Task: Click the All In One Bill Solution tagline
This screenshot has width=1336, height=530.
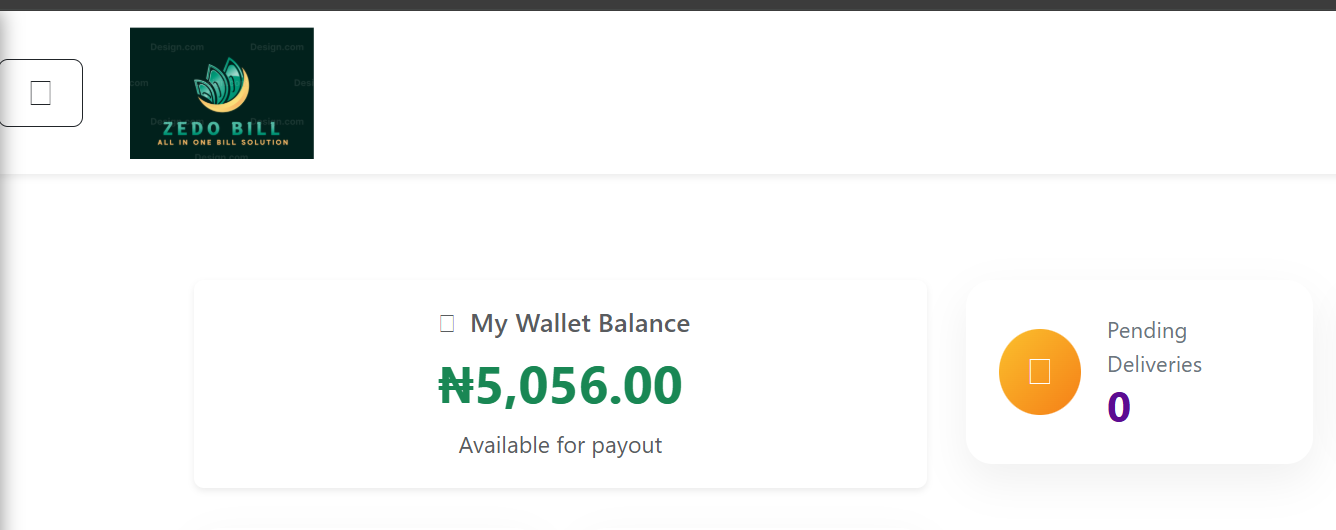Action: coord(222,142)
